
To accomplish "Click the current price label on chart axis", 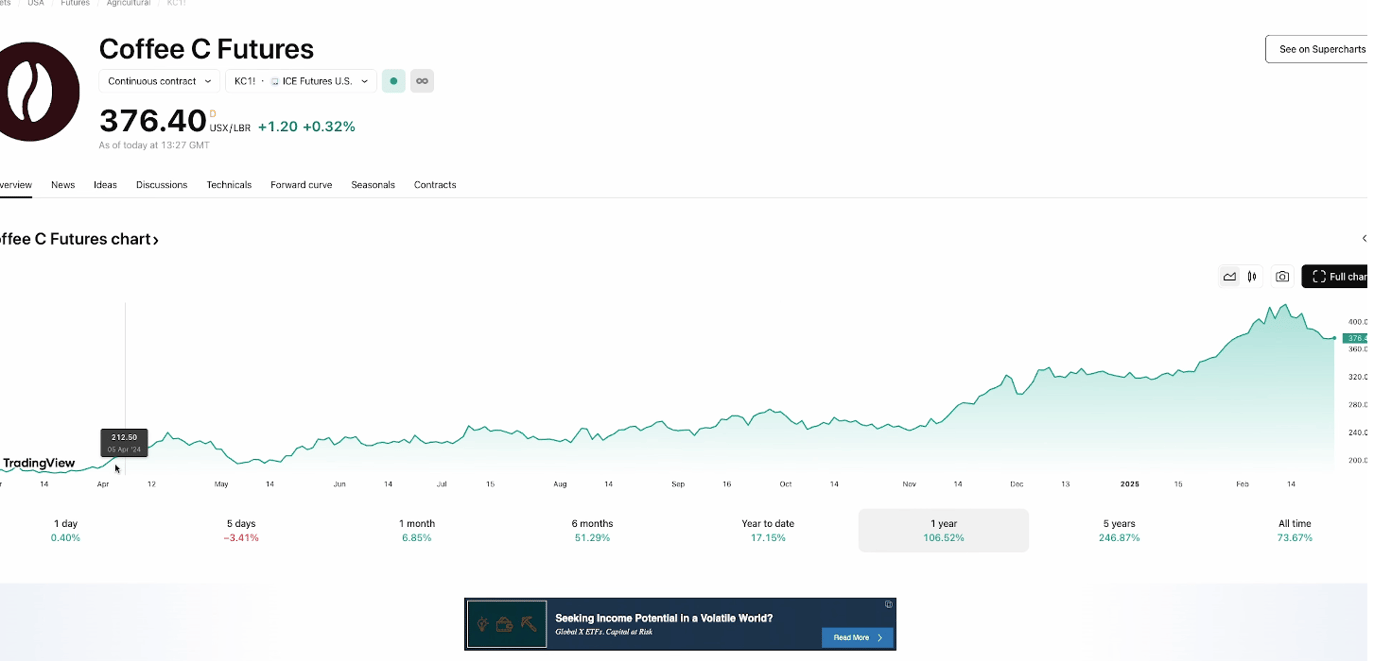I will (1355, 338).
